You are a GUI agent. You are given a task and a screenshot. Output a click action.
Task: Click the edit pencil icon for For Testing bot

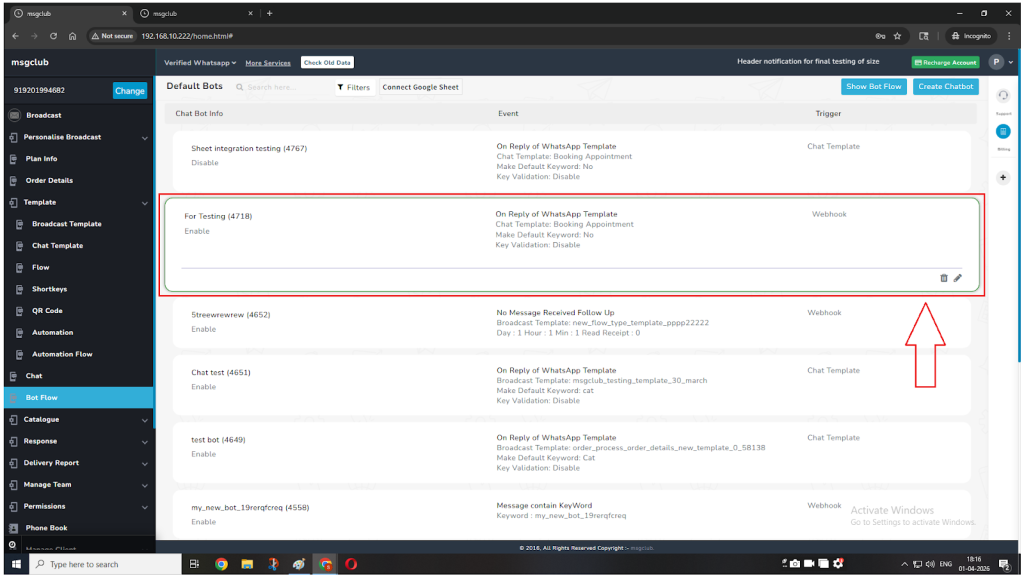click(x=957, y=278)
